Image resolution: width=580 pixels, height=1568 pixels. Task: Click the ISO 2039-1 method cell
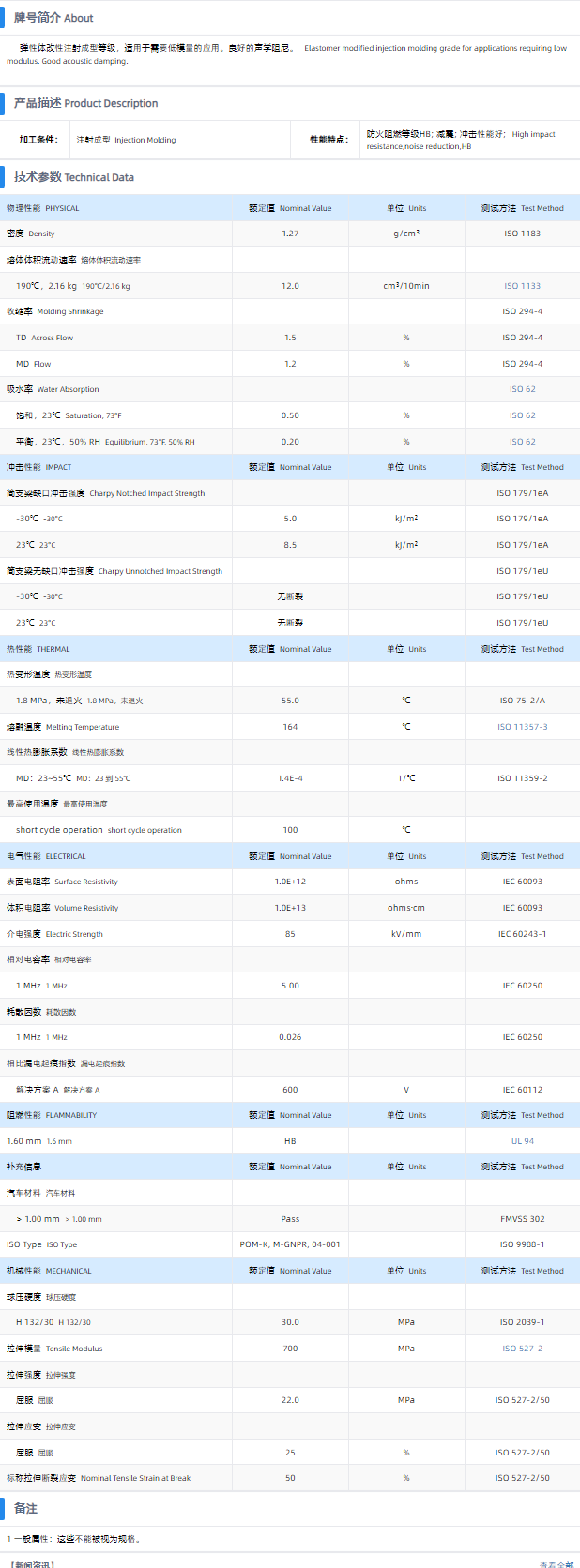(522, 1322)
